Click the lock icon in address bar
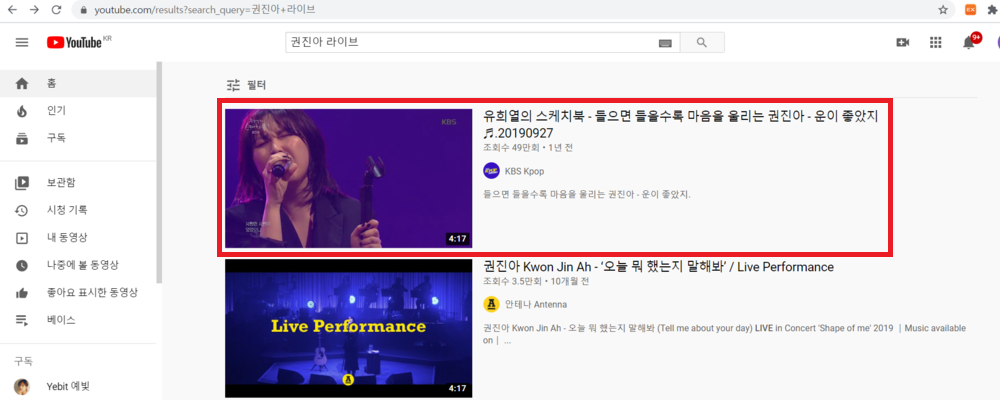The width and height of the screenshot is (1000, 400). pos(83,10)
